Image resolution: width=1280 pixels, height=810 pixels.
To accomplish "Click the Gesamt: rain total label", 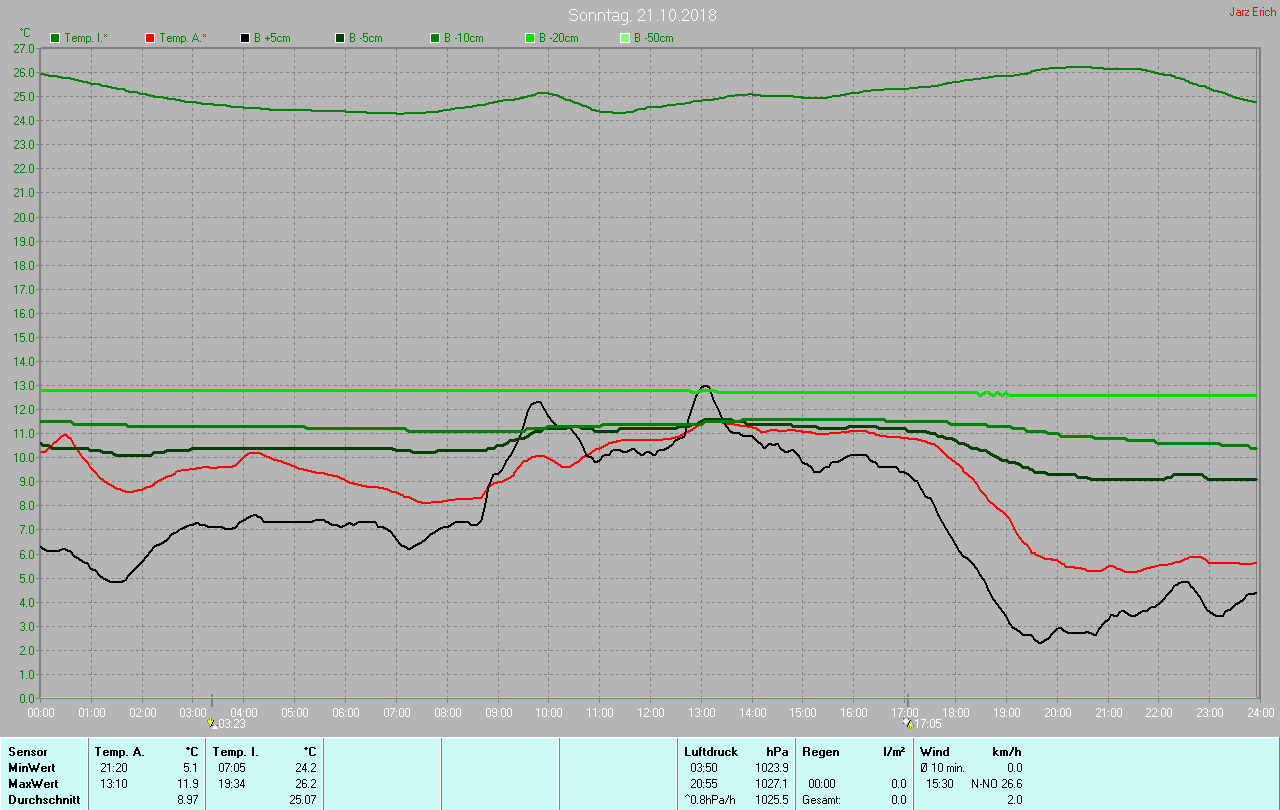I will coord(822,799).
